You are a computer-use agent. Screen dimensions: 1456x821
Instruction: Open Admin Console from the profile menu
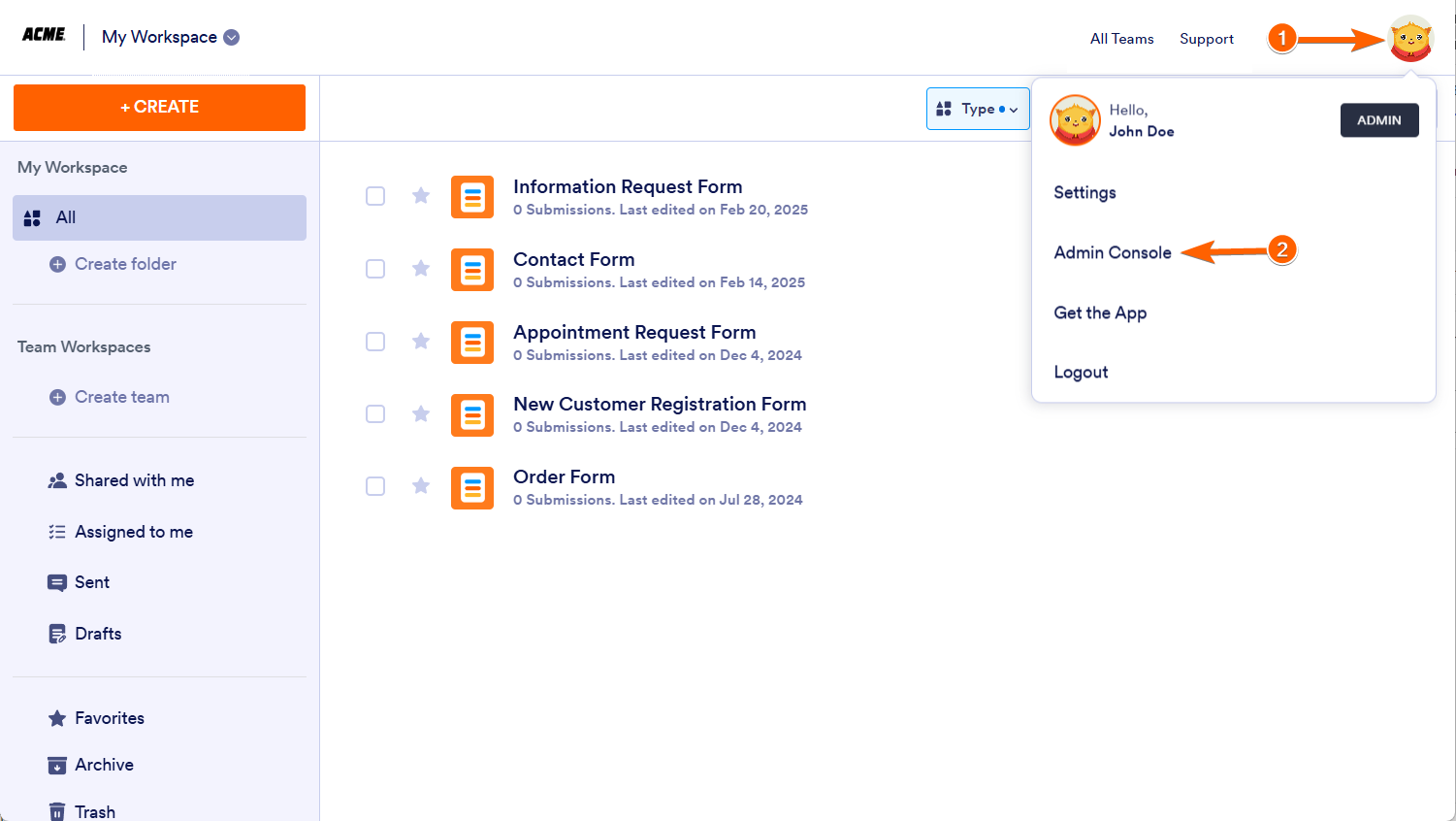pyautogui.click(x=1113, y=252)
